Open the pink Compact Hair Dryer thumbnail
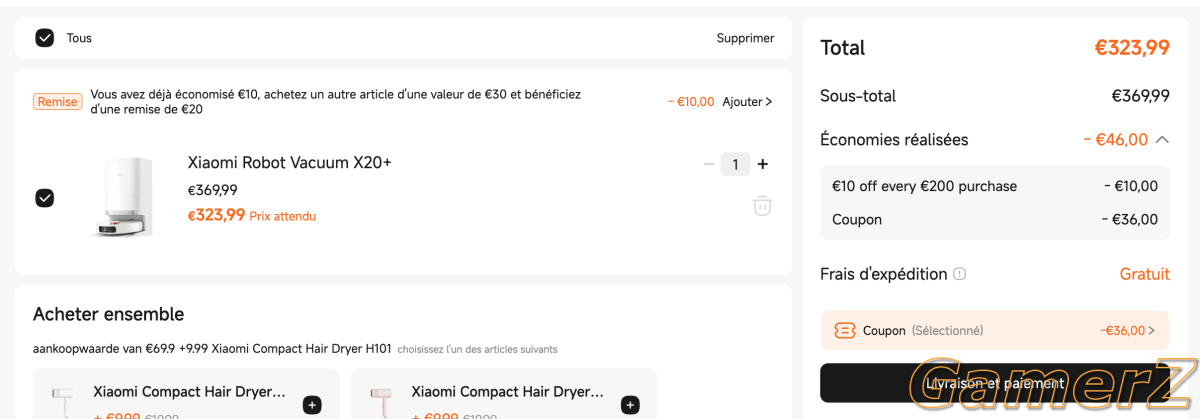The width and height of the screenshot is (1200, 419). pos(381,400)
